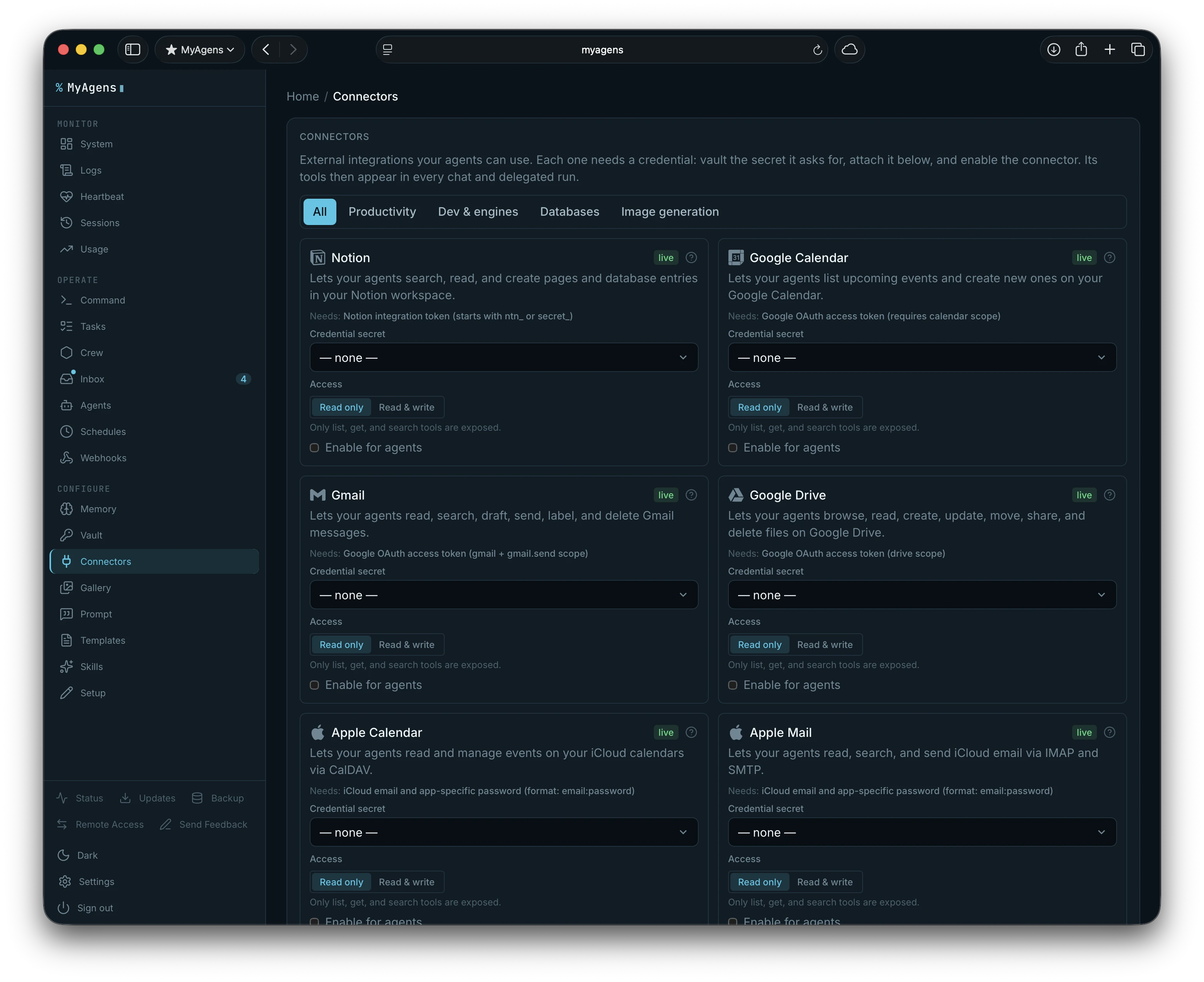Enable Gmail for agents checkbox
This screenshot has width=1204, height=982.
click(315, 685)
